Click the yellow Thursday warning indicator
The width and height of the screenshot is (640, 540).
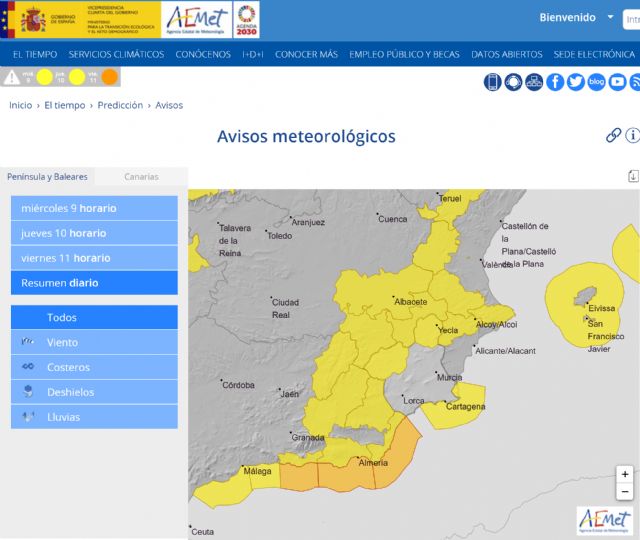(77, 77)
